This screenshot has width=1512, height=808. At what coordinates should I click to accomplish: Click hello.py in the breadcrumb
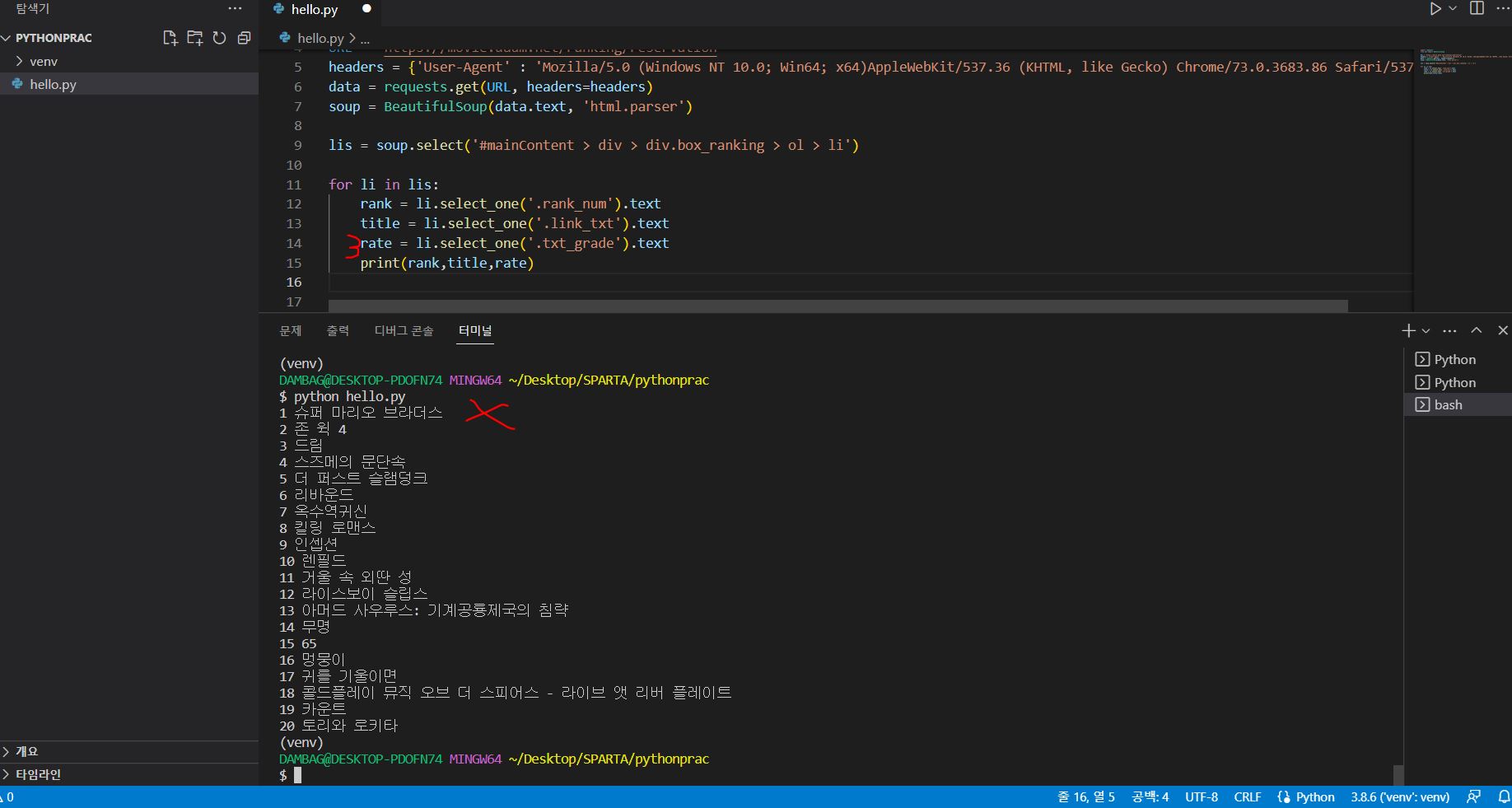click(x=320, y=38)
